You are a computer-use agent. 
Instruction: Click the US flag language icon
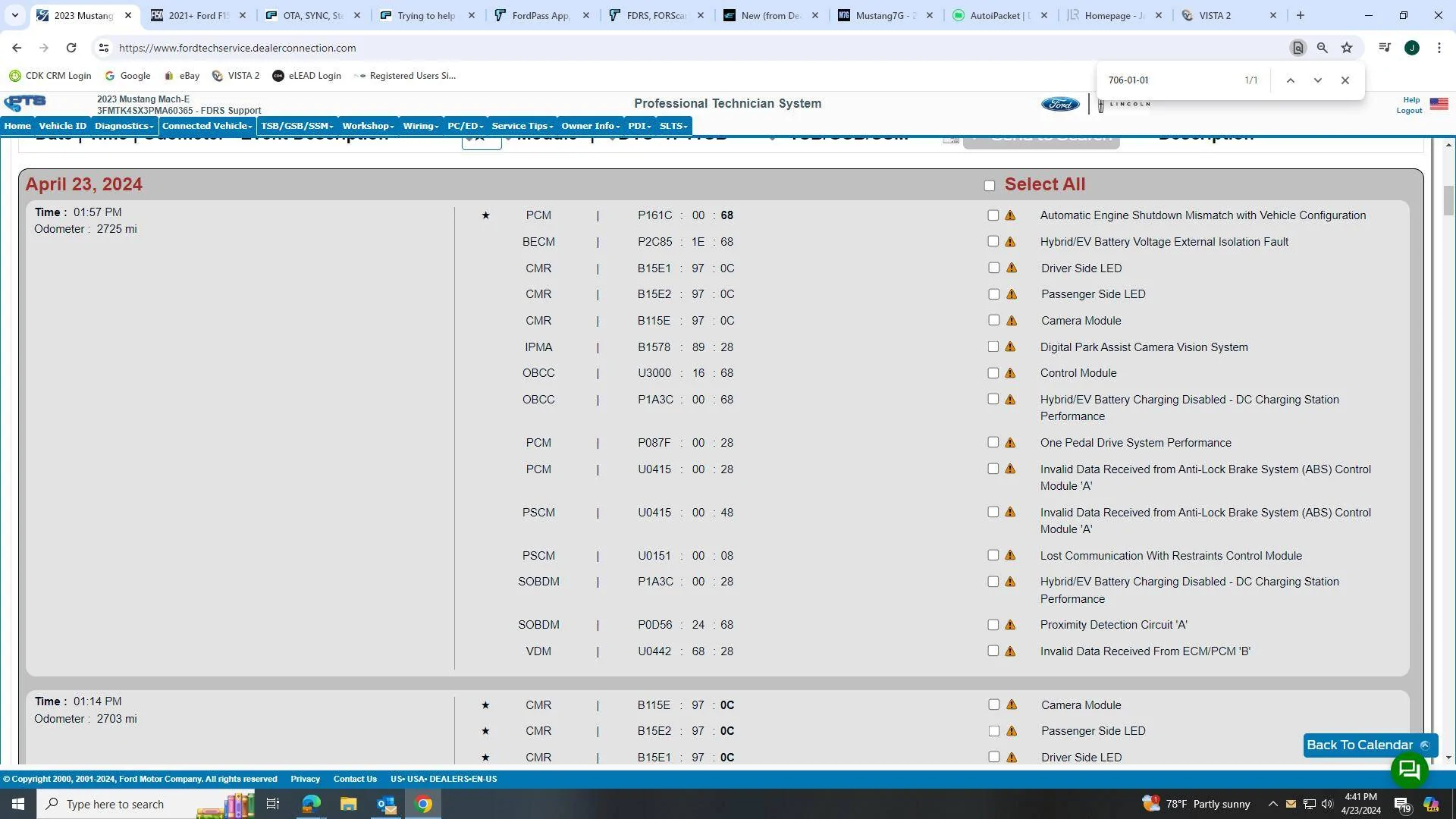(x=1439, y=104)
